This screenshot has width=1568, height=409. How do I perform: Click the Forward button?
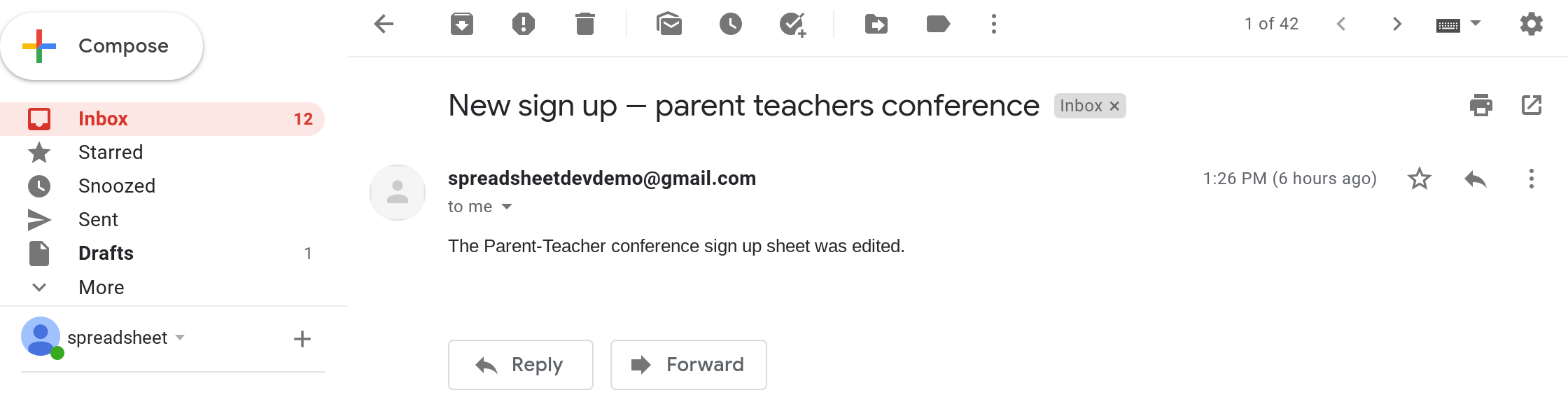pyautogui.click(x=688, y=365)
